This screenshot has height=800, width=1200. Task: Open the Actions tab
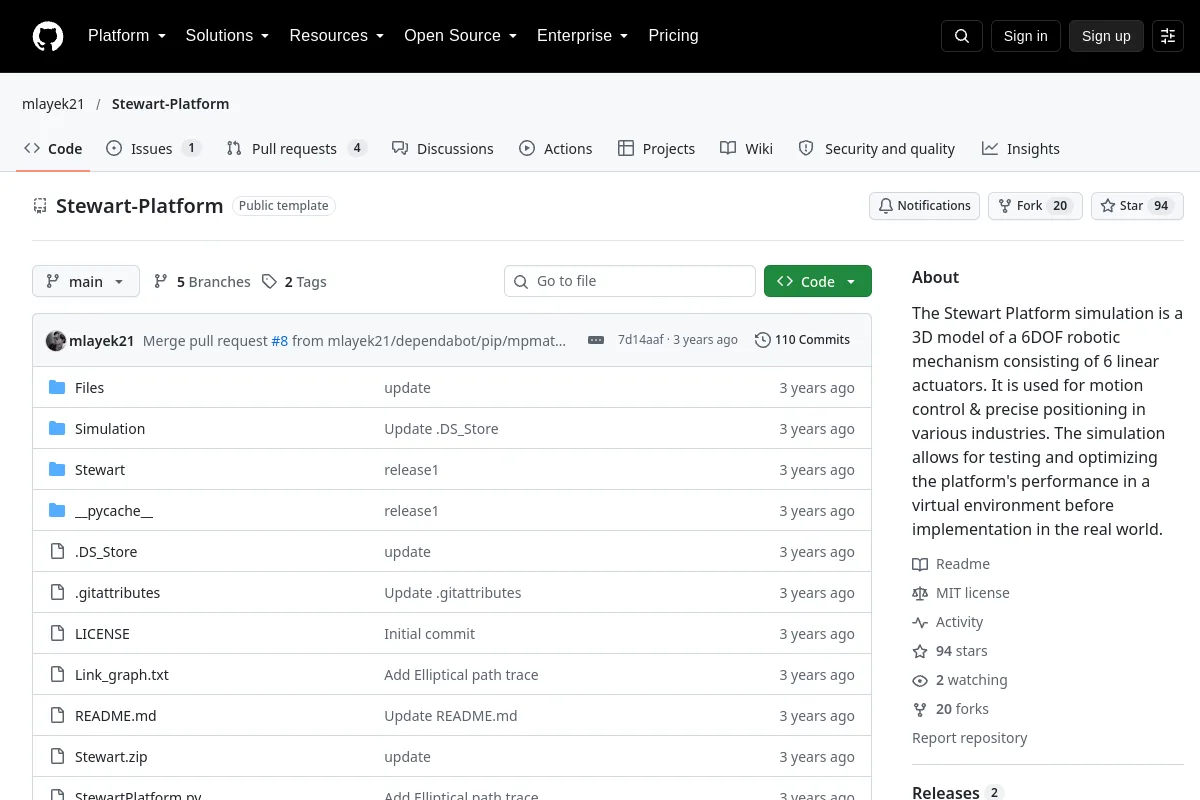pyautogui.click(x=556, y=149)
